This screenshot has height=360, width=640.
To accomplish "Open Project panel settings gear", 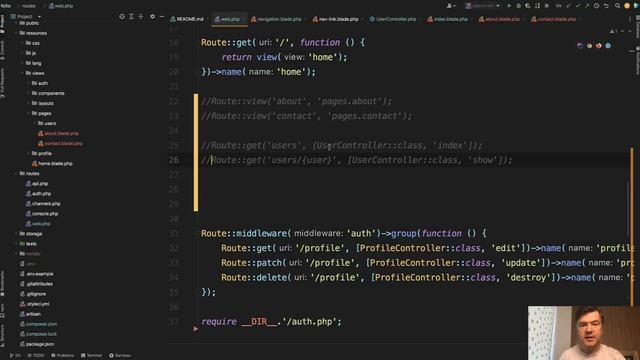I will click(x=152, y=16).
